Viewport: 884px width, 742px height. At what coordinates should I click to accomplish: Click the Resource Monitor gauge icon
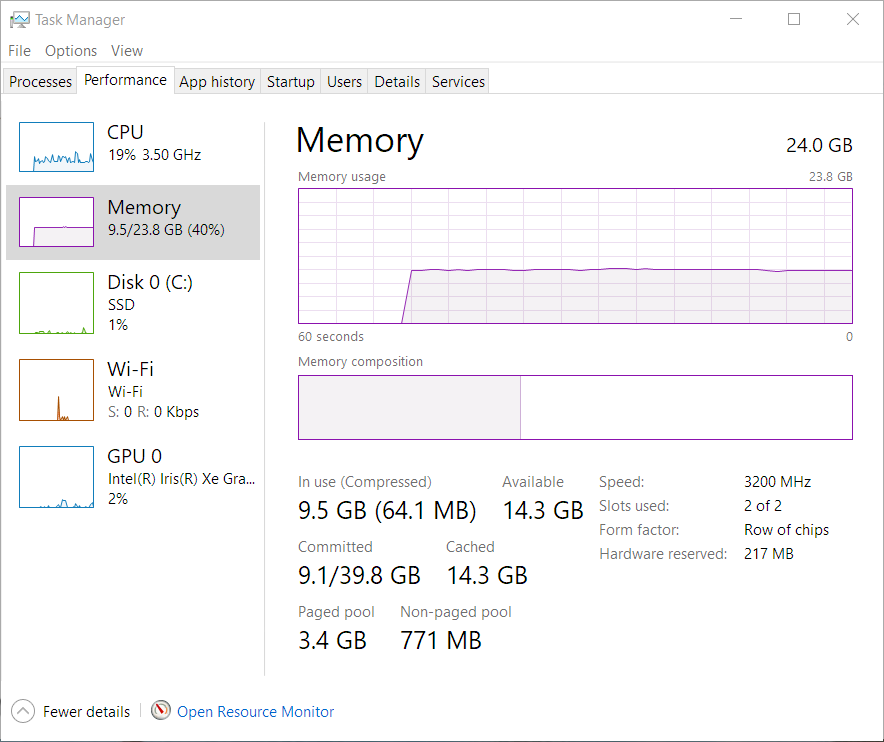coord(161,710)
